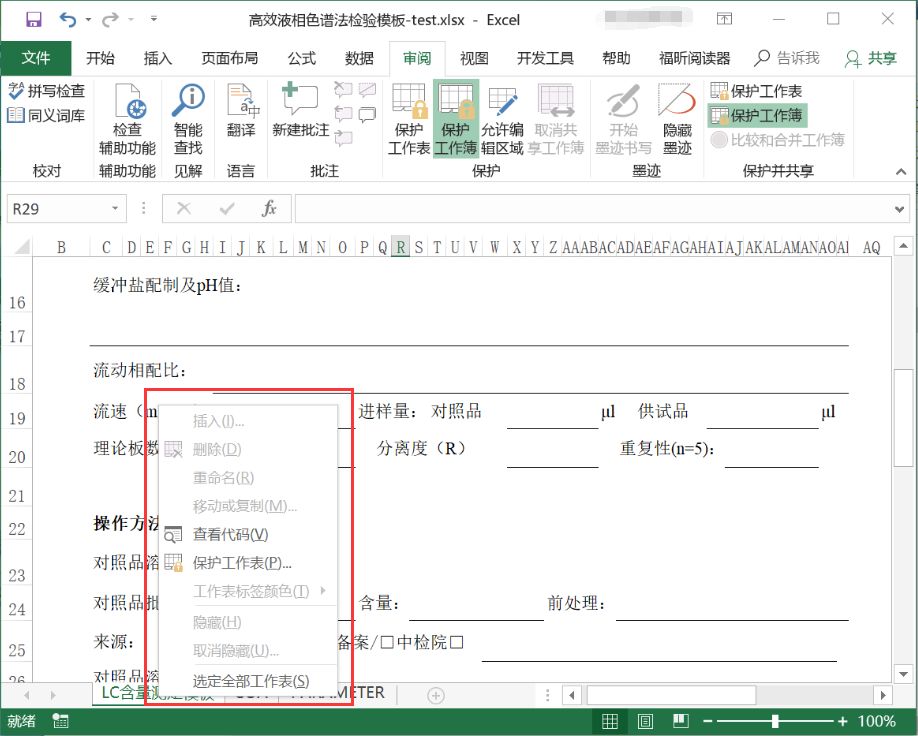Switch to the 页面布局 ribbon tab
The image size is (918, 736).
click(x=229, y=58)
